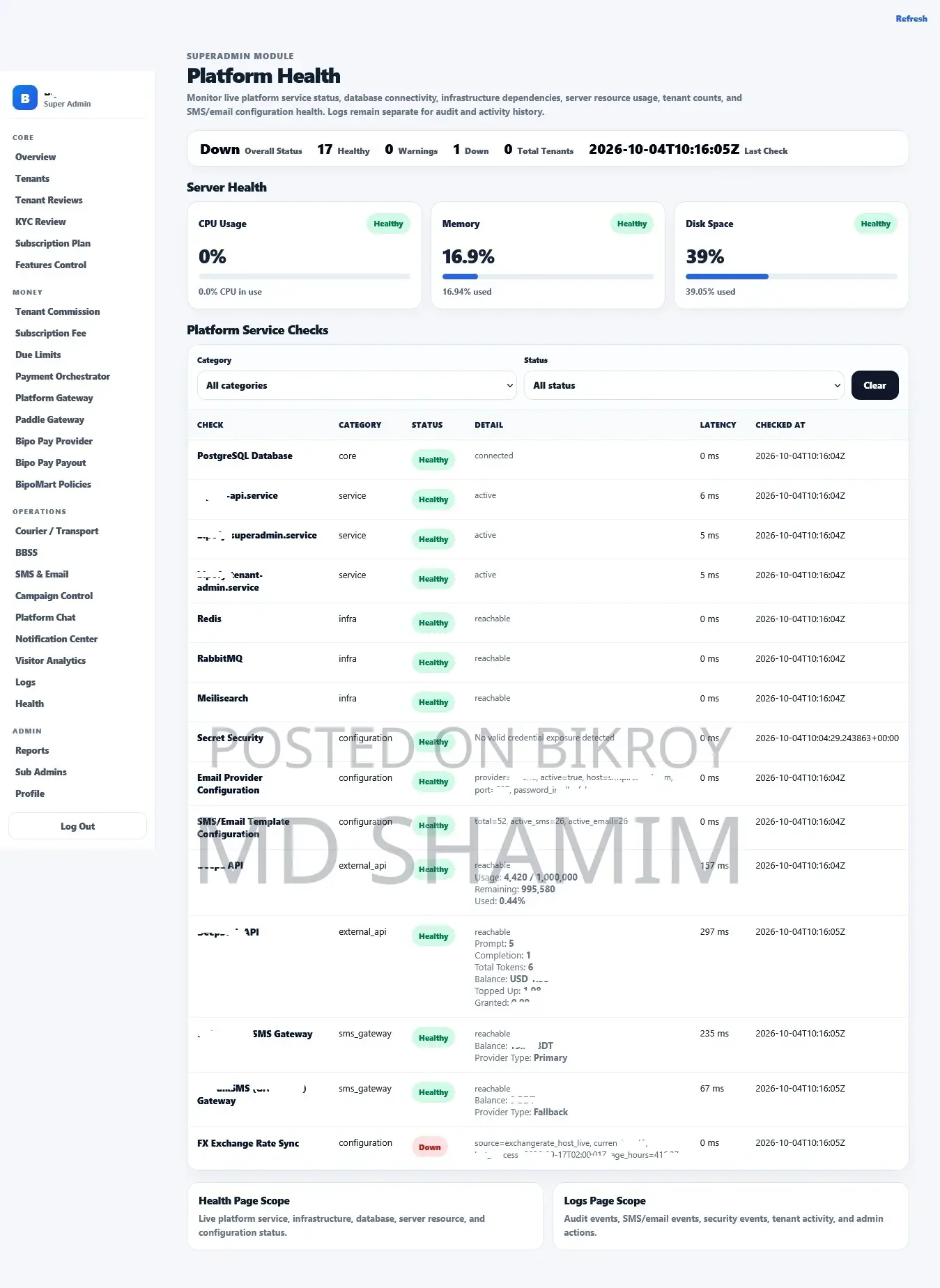Open the Category dropdown

coord(357,385)
